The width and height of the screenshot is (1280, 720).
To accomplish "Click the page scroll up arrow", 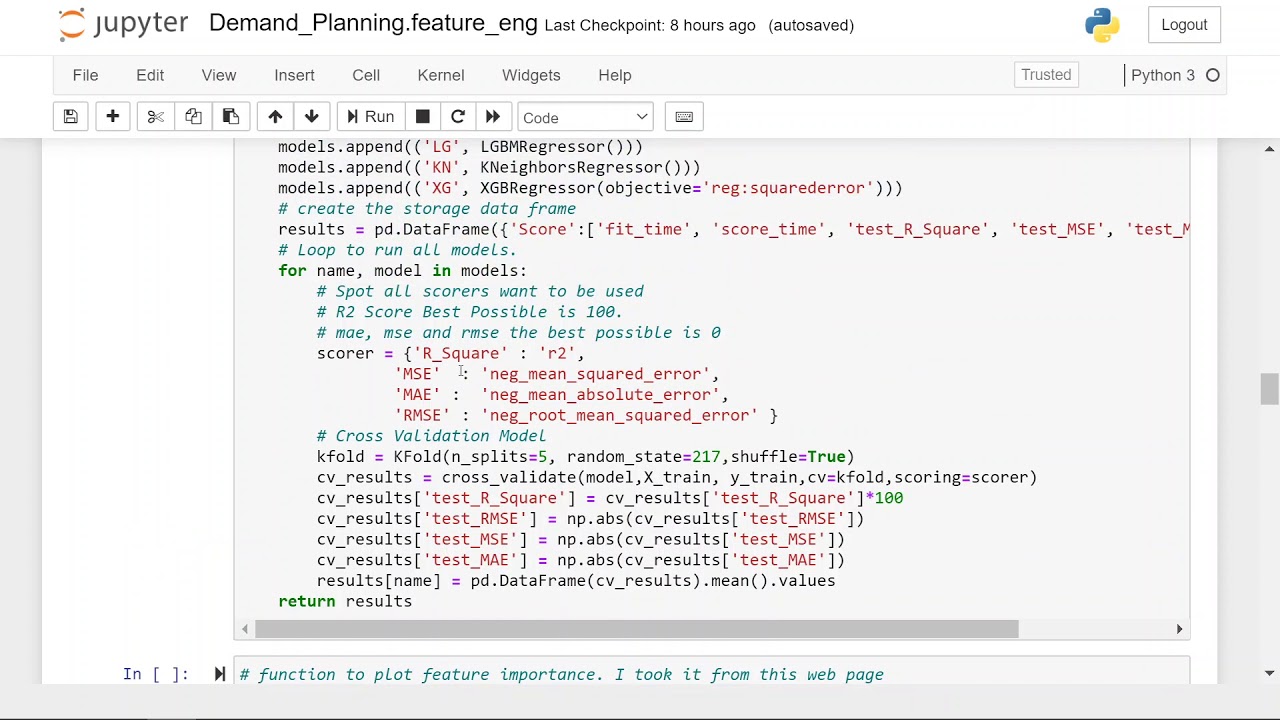I will (1269, 149).
